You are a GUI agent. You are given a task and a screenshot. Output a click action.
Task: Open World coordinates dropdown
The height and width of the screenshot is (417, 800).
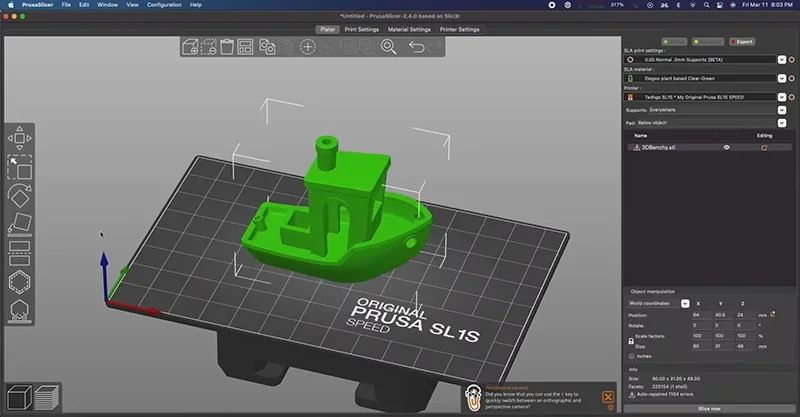click(685, 303)
